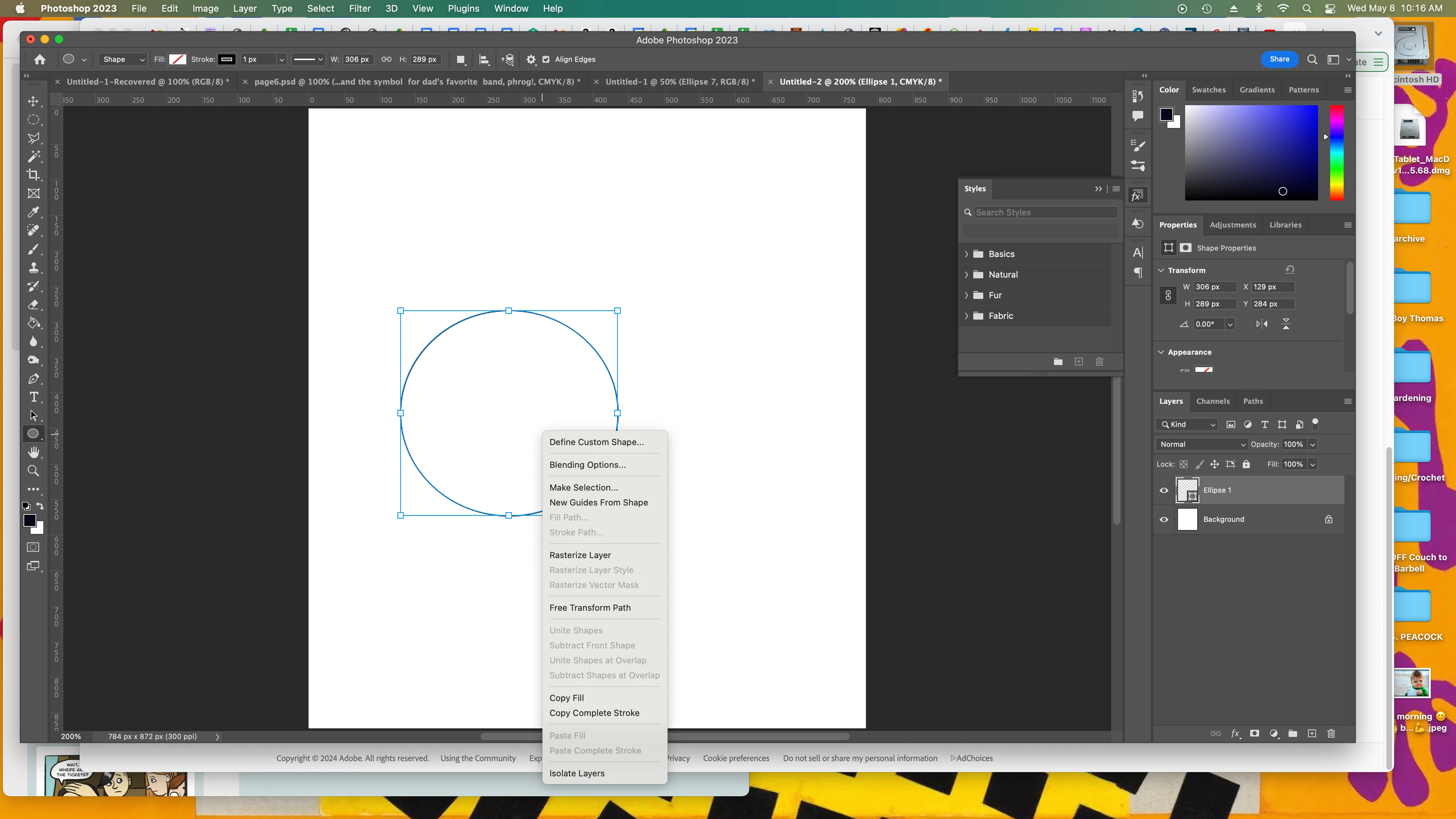Click the flip horizontal icon in Transform

coord(1262,324)
